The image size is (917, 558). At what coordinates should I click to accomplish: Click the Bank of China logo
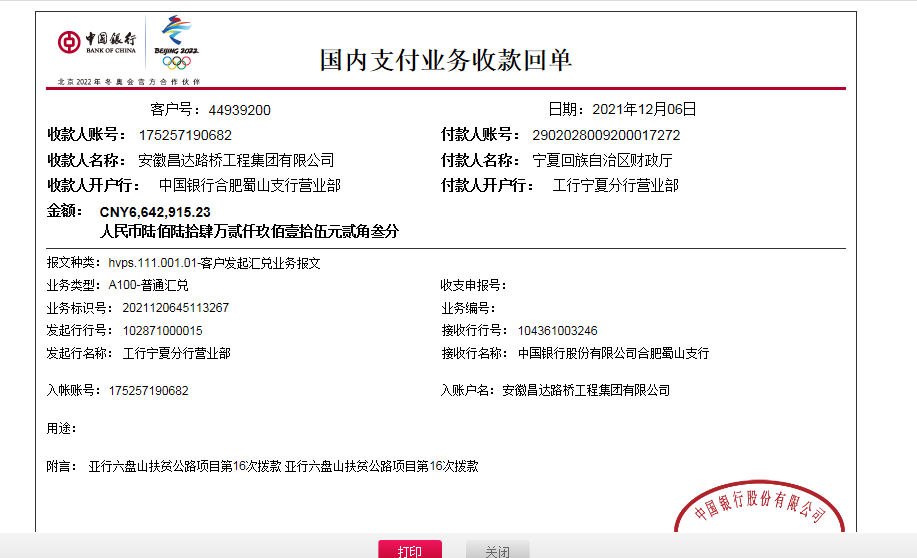97,43
